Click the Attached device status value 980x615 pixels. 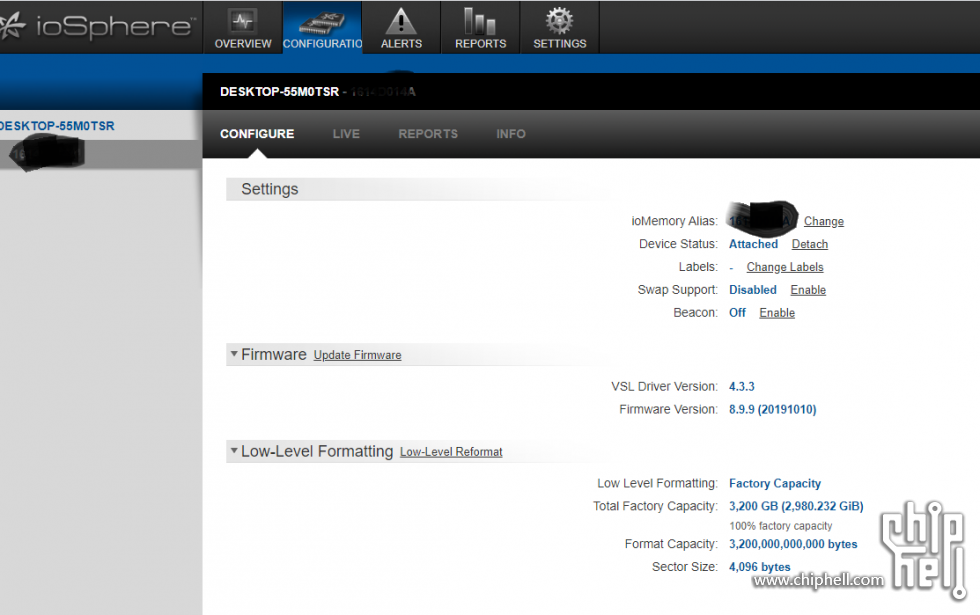point(753,244)
